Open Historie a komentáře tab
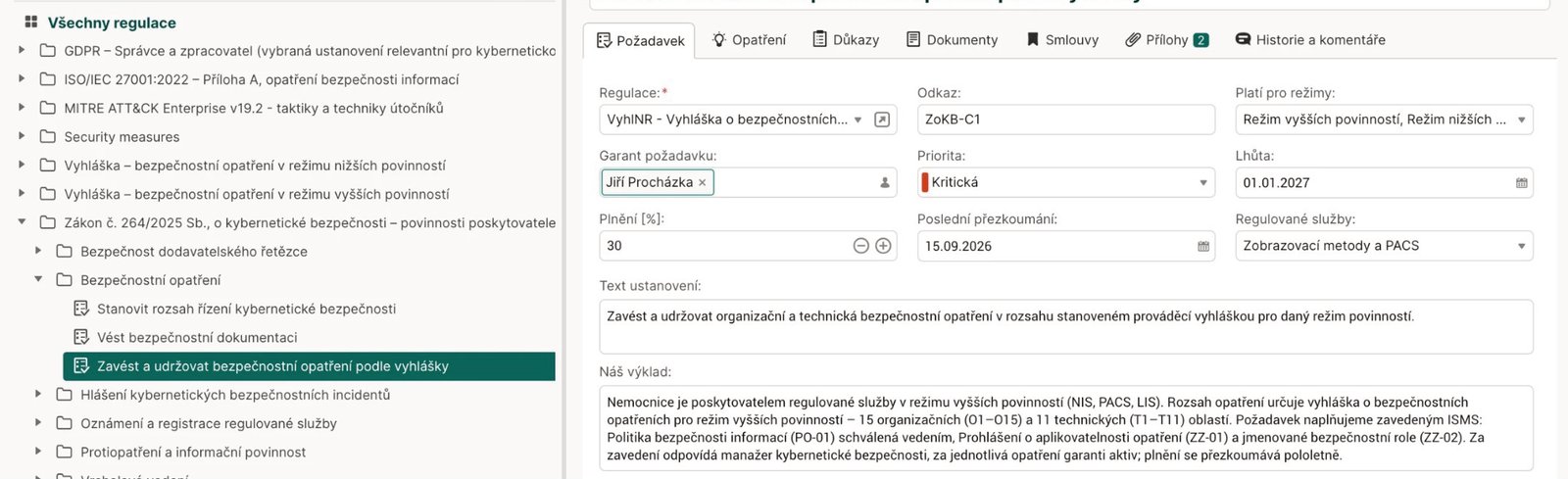The image size is (1568, 479). click(1310, 40)
